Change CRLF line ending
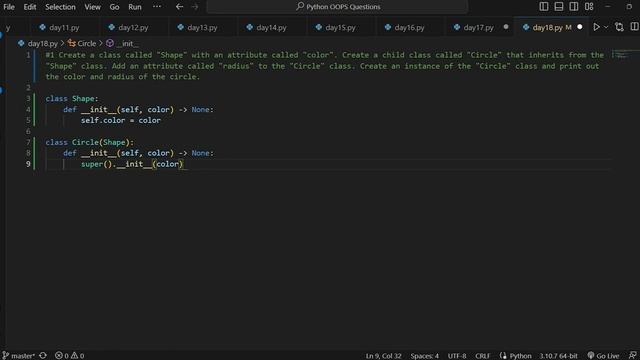Screen dimensions: 640x360 [482, 356]
